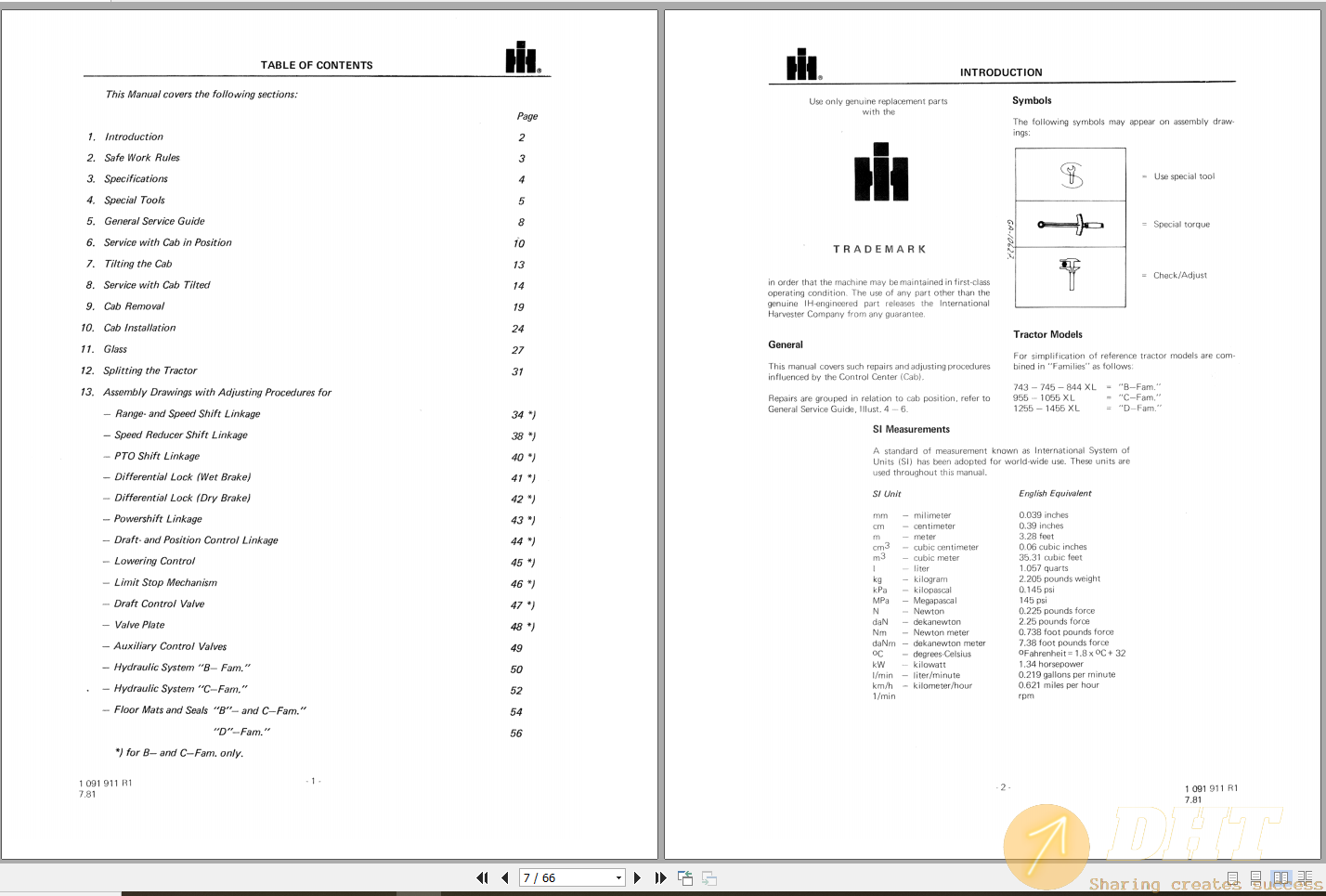Jump to the last page
1326x896 pixels.
click(x=659, y=877)
